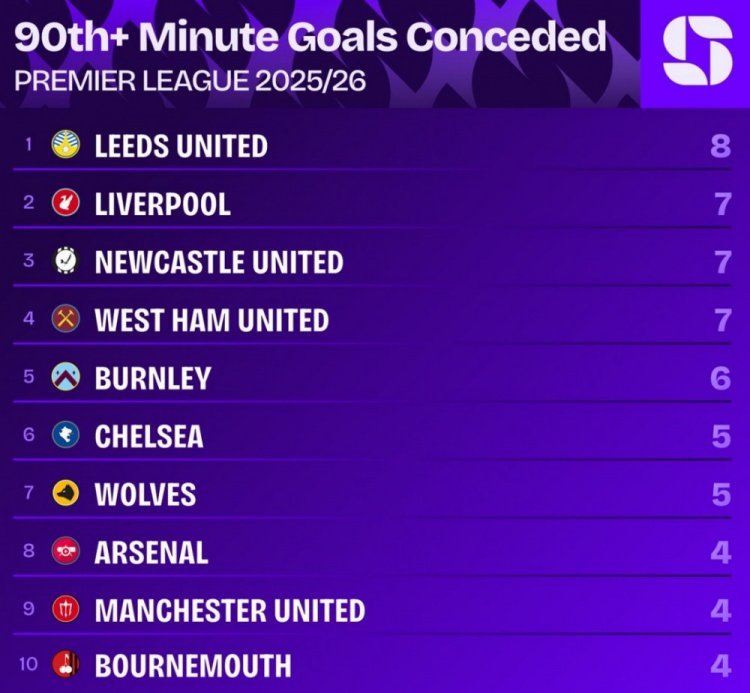750x693 pixels.
Task: Click the Burnley club crest
Action: 66,377
